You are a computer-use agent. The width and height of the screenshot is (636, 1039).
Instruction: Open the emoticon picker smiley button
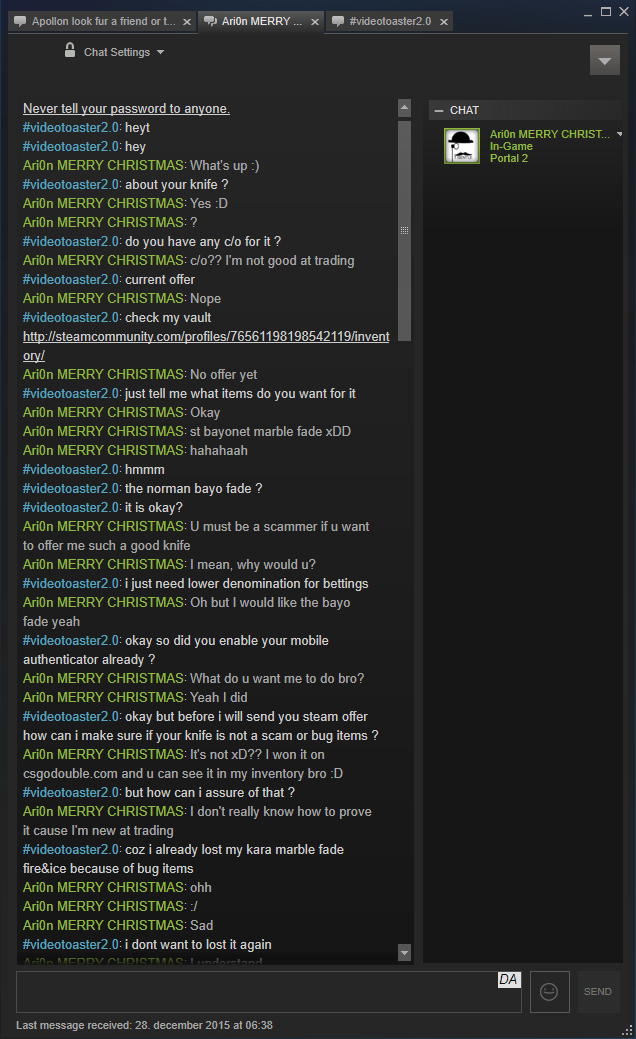(x=549, y=991)
